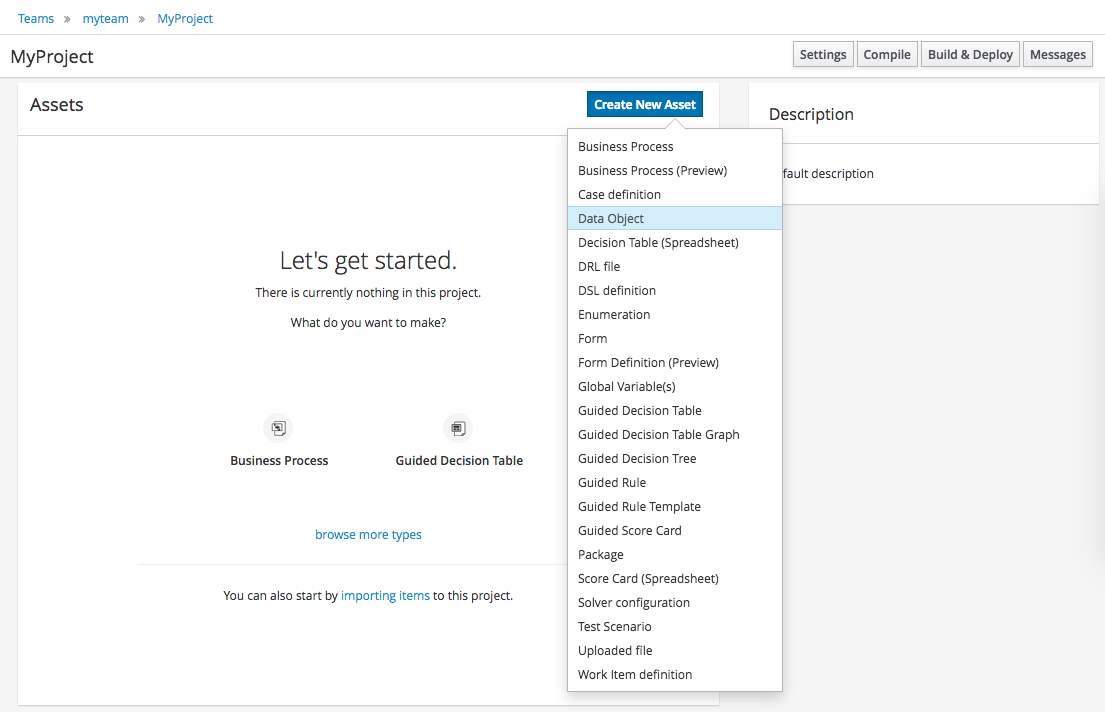Viewport: 1105px width, 712px height.
Task: Choose Guided Decision Table Graph entry
Action: 674,434
